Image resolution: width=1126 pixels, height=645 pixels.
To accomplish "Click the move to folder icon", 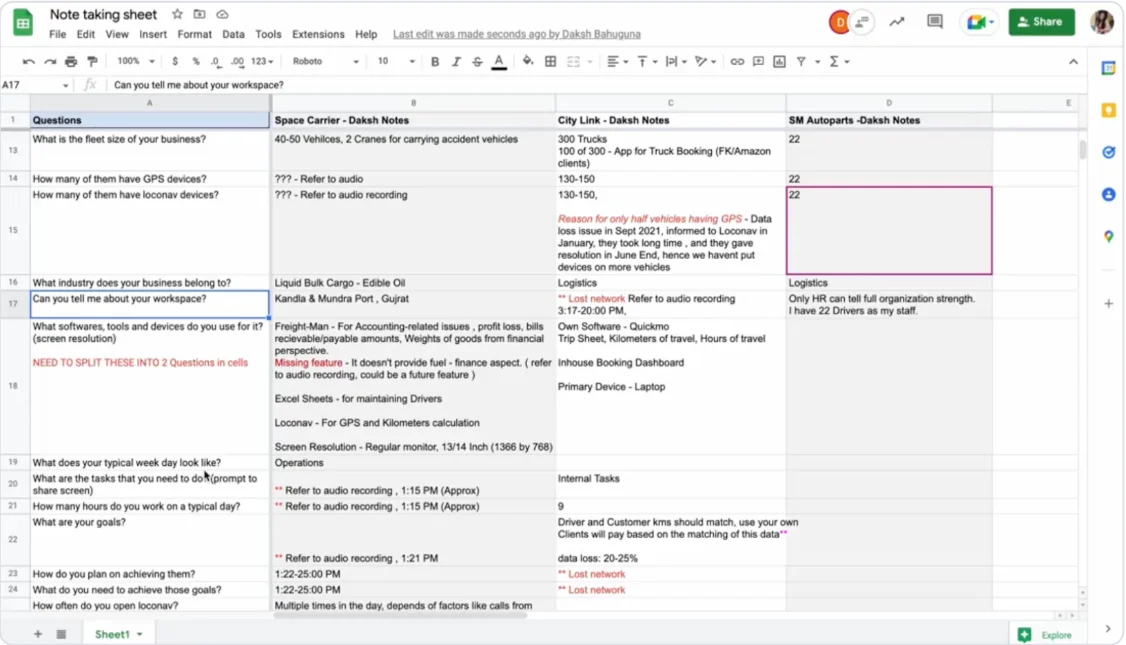I will 200,14.
